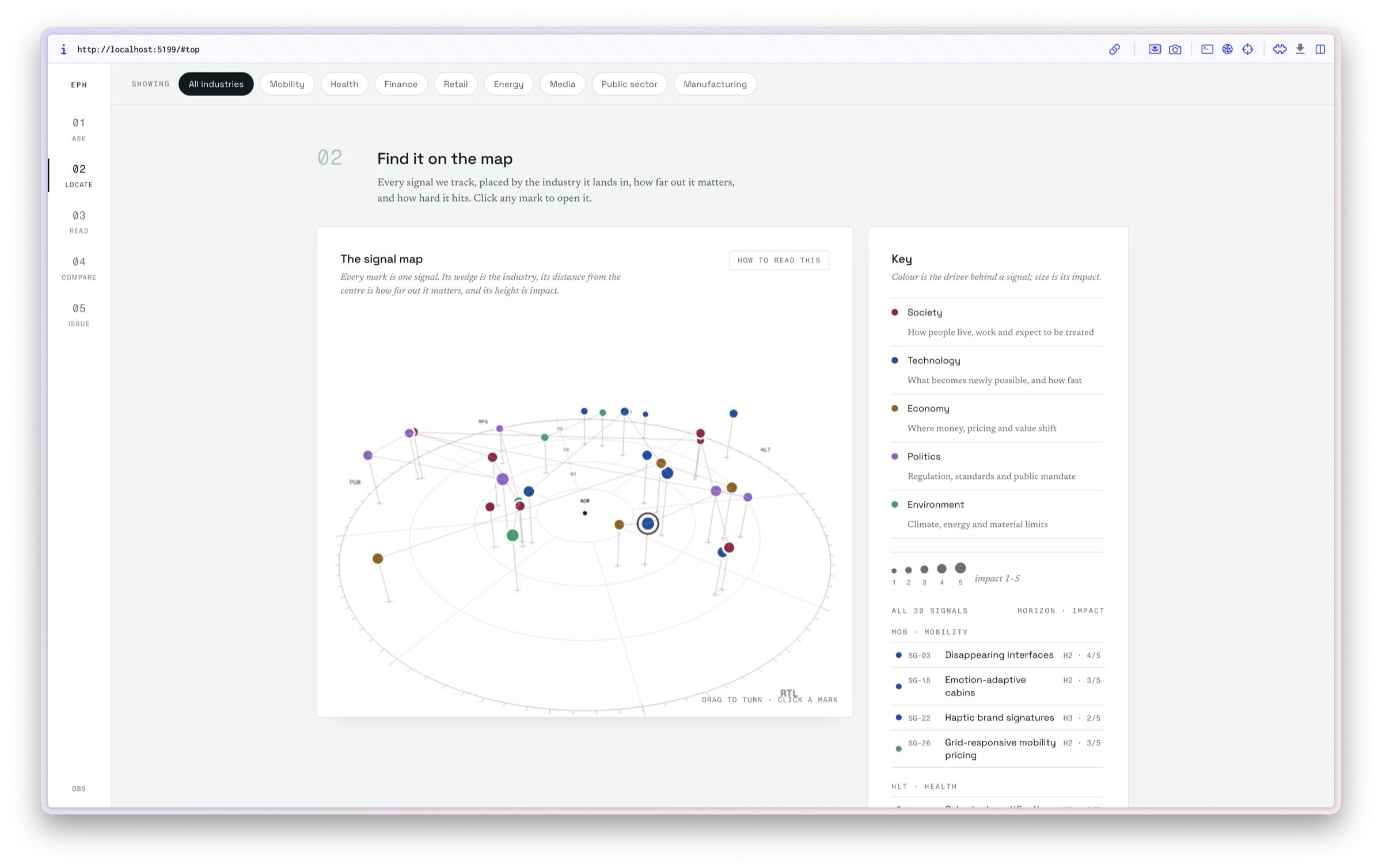Click the ALL 30 SIGNALS label
Screen dimensions: 1382x868
pos(929,611)
